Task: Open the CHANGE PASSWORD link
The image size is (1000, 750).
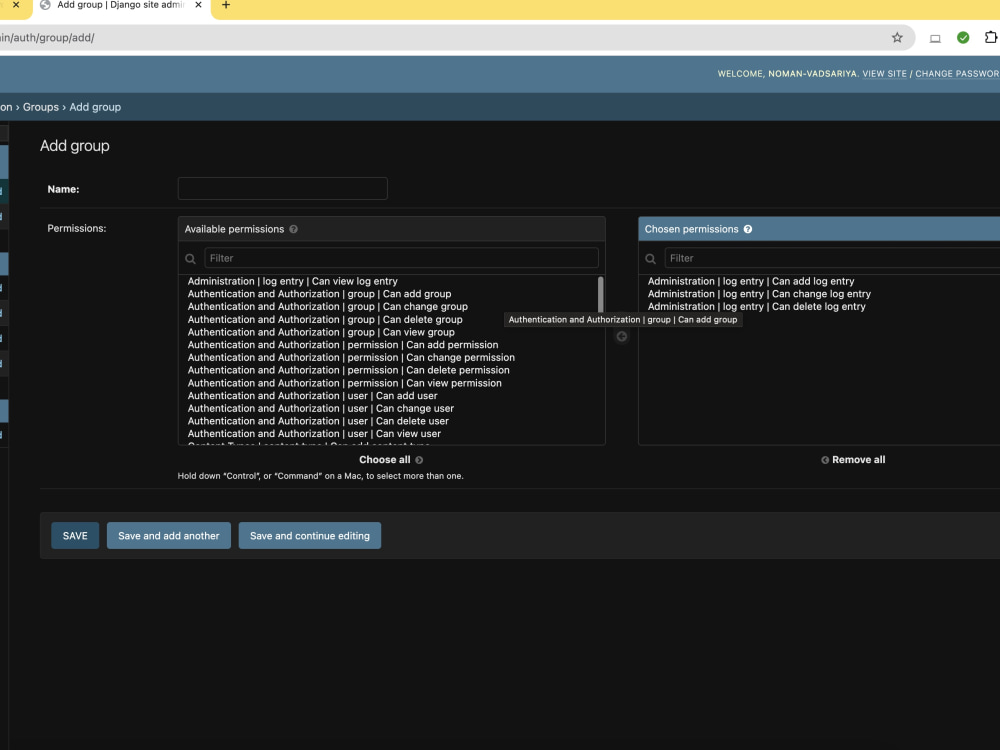Action: tap(957, 74)
